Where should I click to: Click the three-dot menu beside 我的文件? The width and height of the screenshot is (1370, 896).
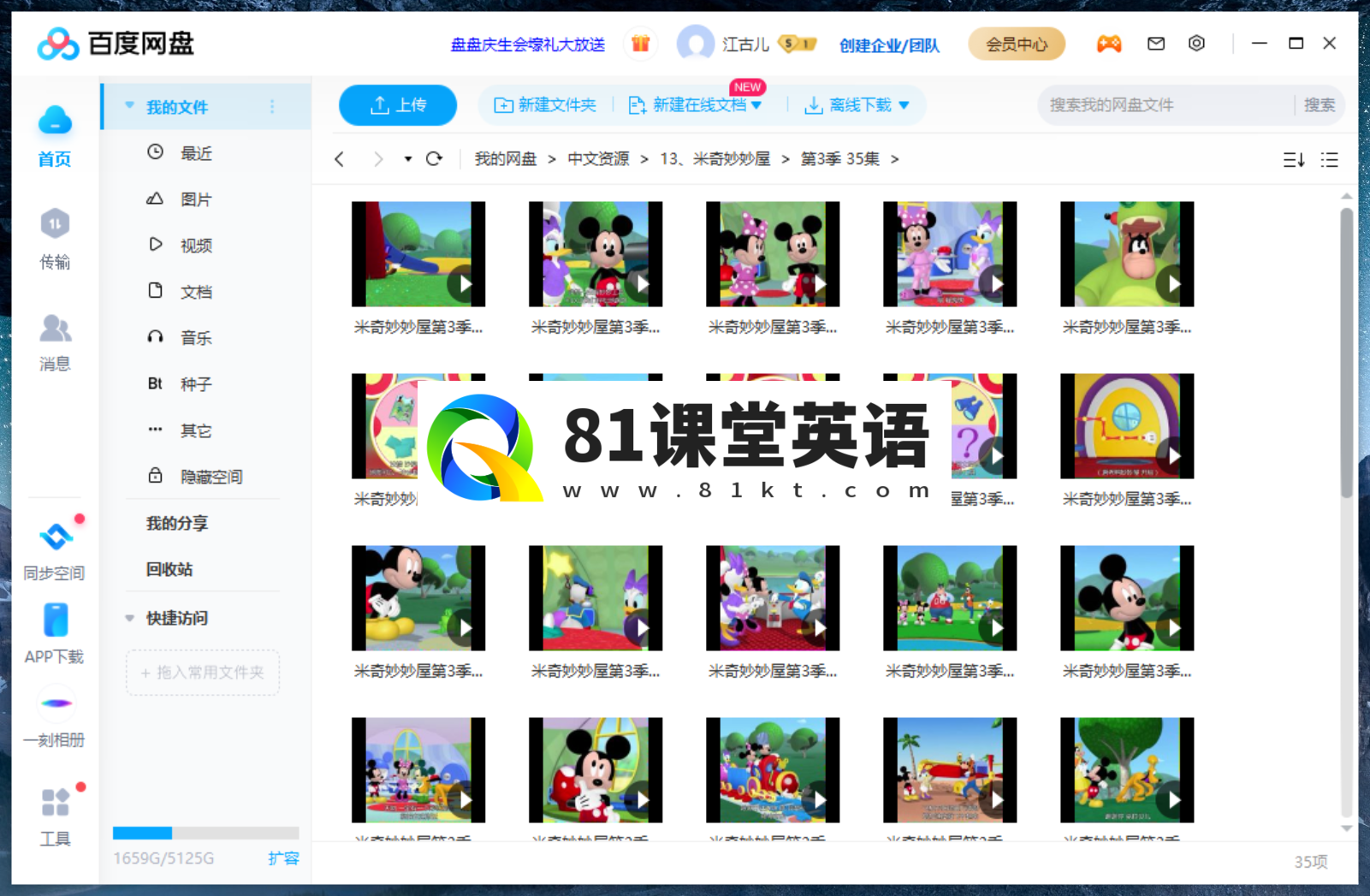pyautogui.click(x=272, y=106)
